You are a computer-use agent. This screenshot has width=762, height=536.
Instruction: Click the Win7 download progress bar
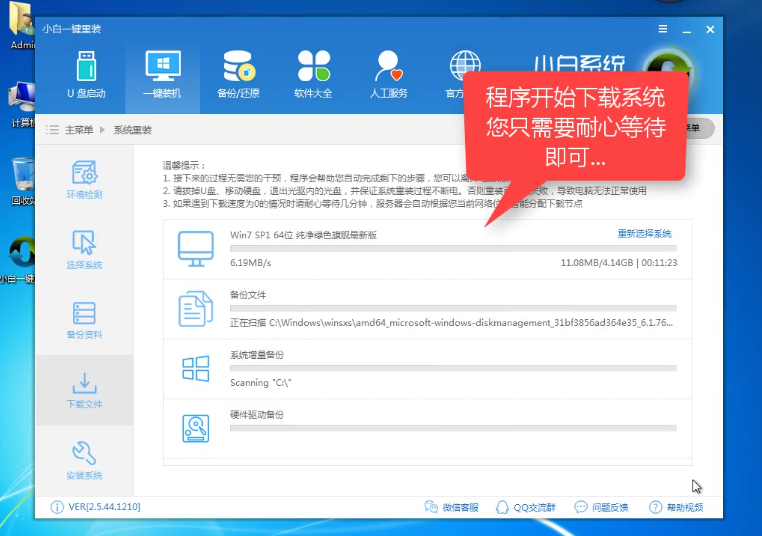point(452,248)
